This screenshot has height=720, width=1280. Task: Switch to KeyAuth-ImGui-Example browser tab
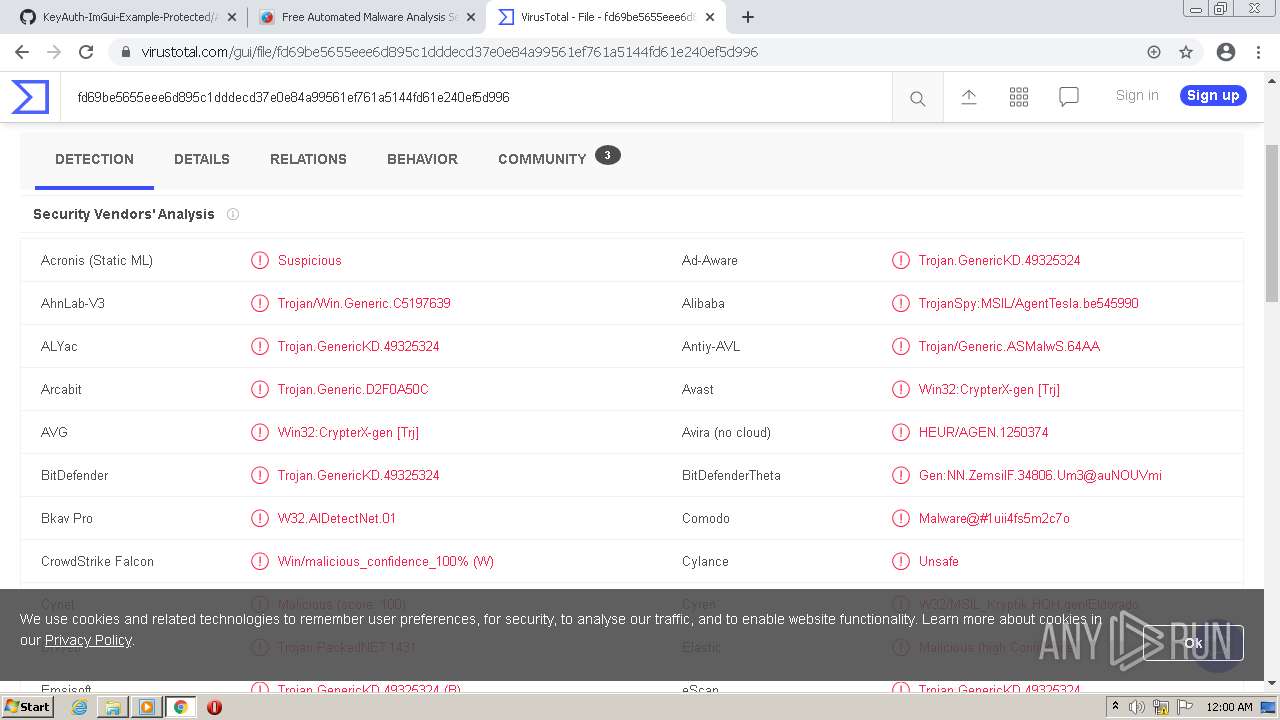130,17
